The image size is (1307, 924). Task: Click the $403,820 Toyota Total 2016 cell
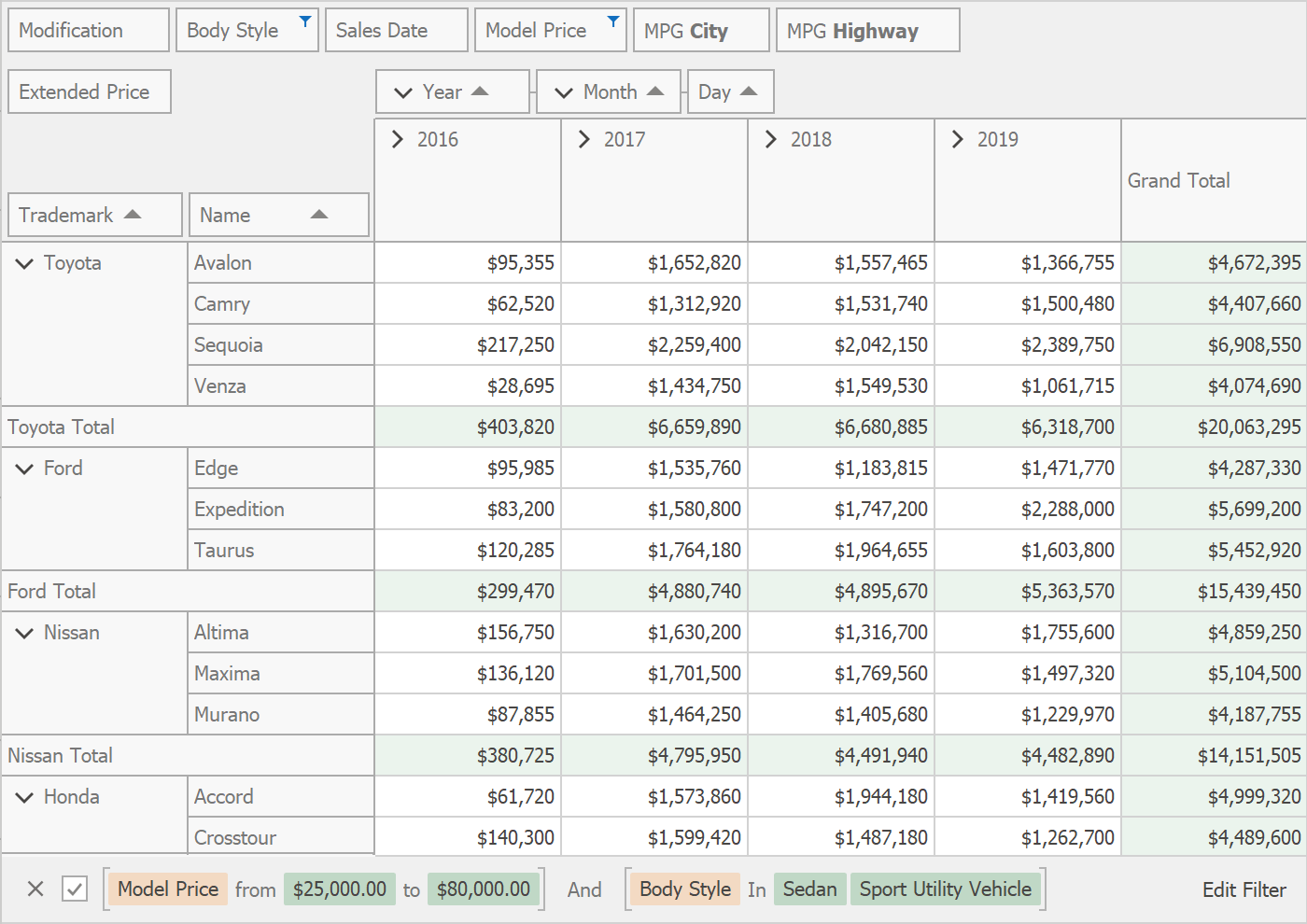point(468,427)
